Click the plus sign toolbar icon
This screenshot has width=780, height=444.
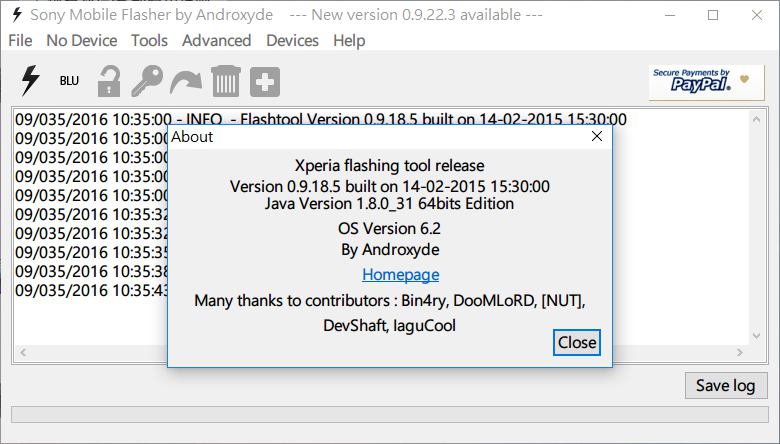(265, 82)
